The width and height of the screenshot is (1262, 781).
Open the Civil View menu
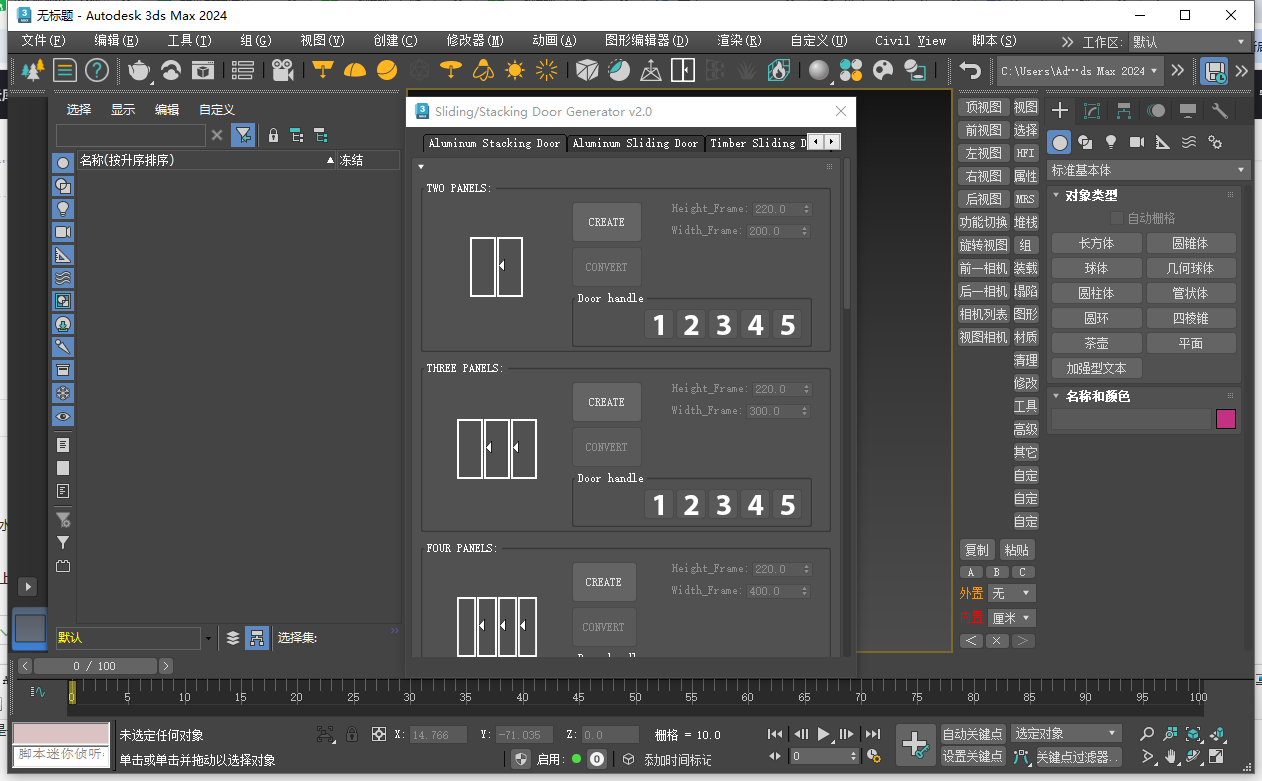[910, 41]
